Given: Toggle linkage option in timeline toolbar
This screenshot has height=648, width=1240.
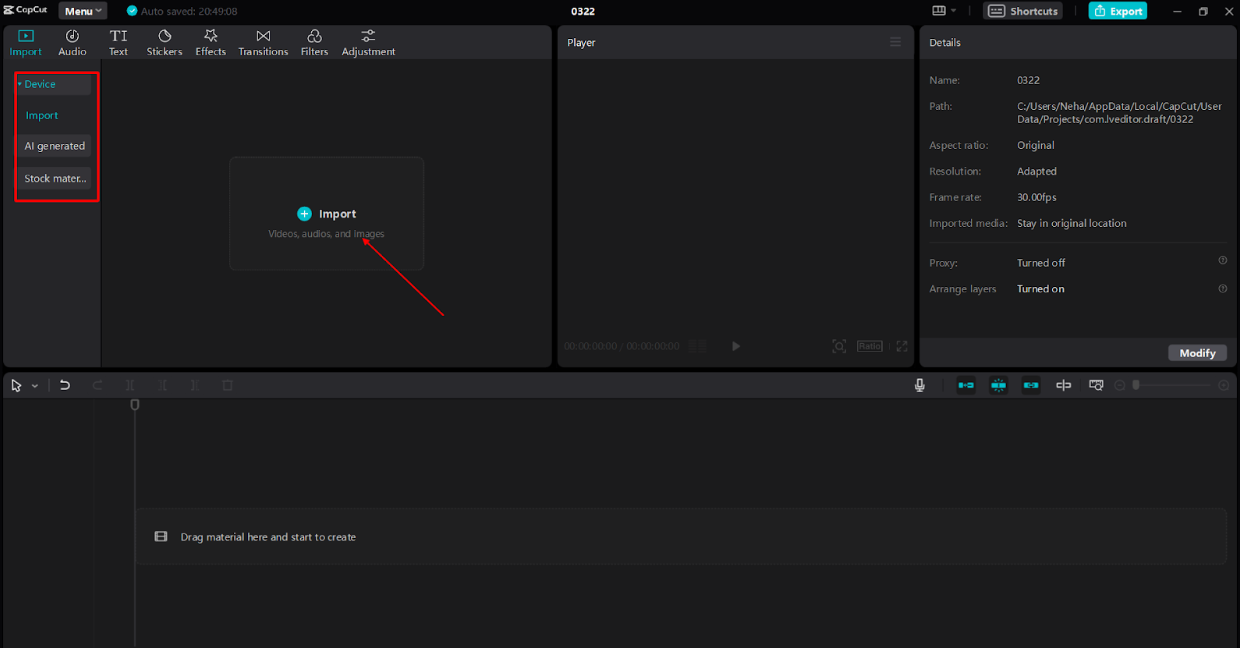Looking at the screenshot, I should click(x=1031, y=385).
